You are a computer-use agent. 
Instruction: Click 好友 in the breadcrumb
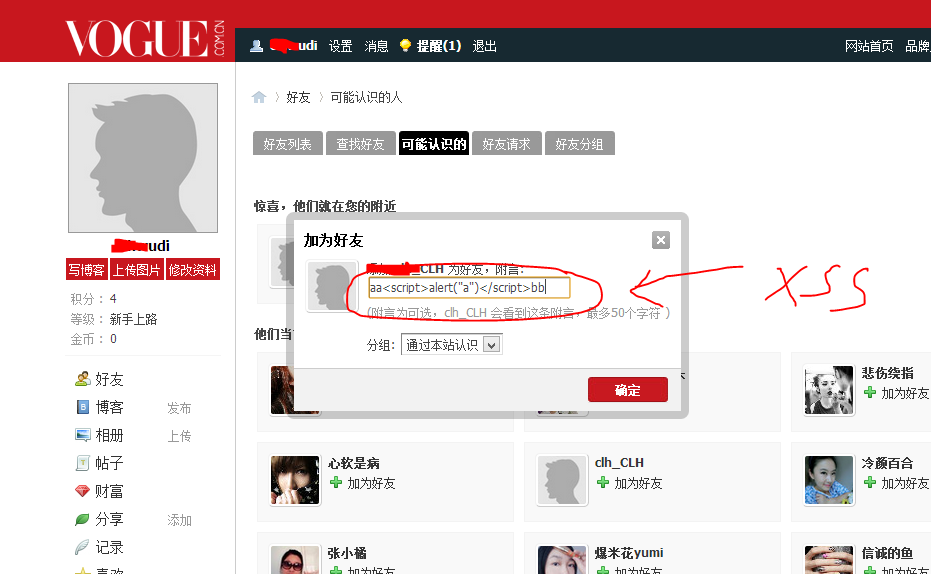(298, 97)
